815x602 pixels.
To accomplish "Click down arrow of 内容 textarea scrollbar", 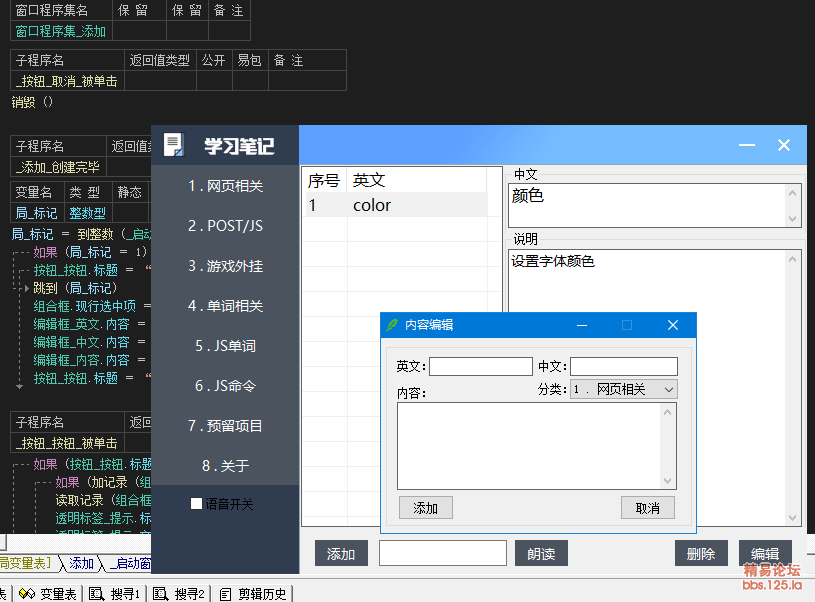I will [x=668, y=481].
